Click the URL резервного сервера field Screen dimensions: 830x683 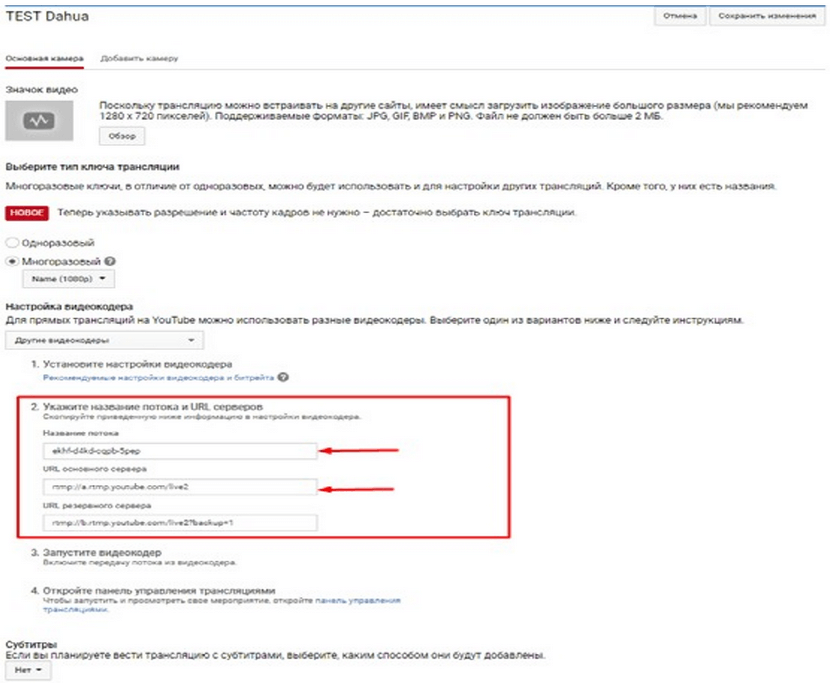tap(180, 523)
